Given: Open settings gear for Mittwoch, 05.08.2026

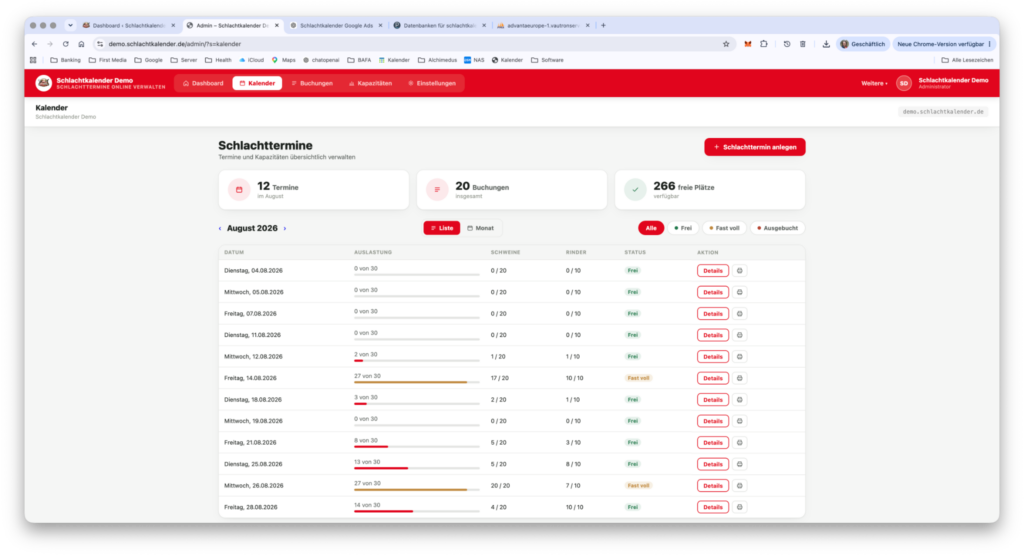Looking at the screenshot, I should pos(739,292).
